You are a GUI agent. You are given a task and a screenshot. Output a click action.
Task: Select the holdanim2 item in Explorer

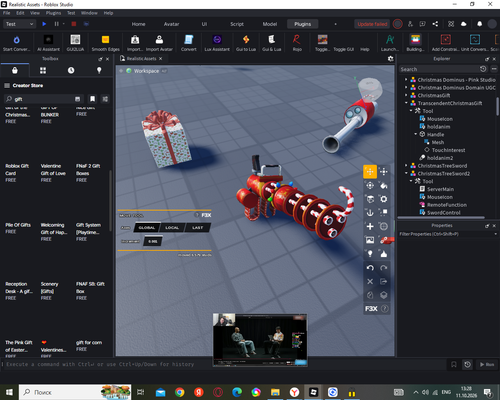click(x=440, y=158)
